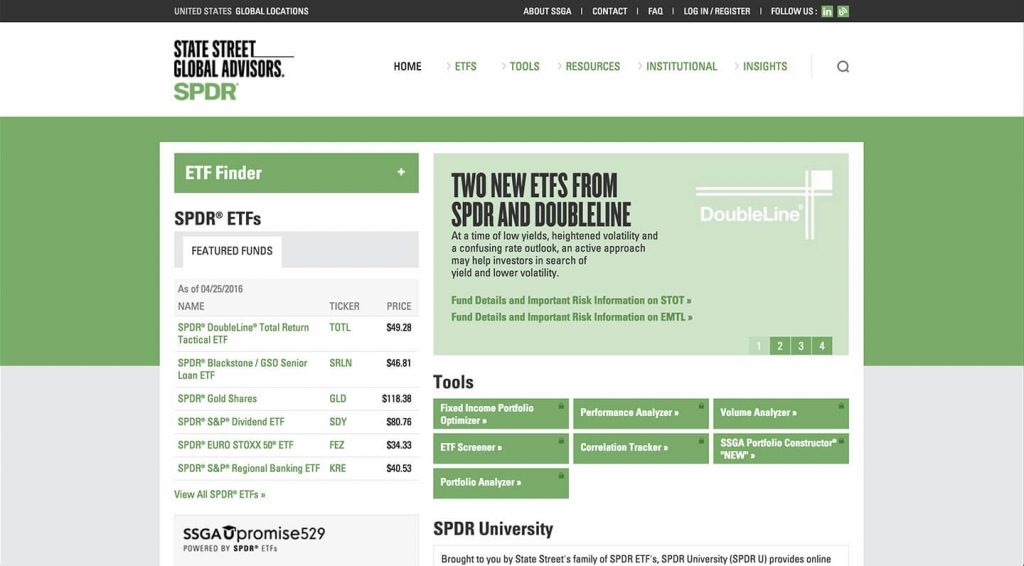Show carousel slide 4

click(x=822, y=346)
